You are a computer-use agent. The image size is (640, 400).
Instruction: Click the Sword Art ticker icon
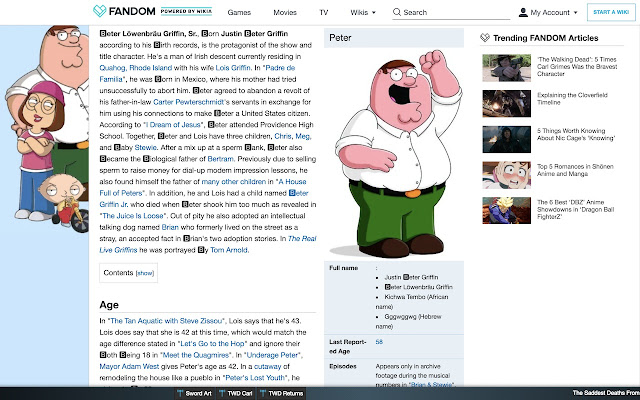(180, 393)
